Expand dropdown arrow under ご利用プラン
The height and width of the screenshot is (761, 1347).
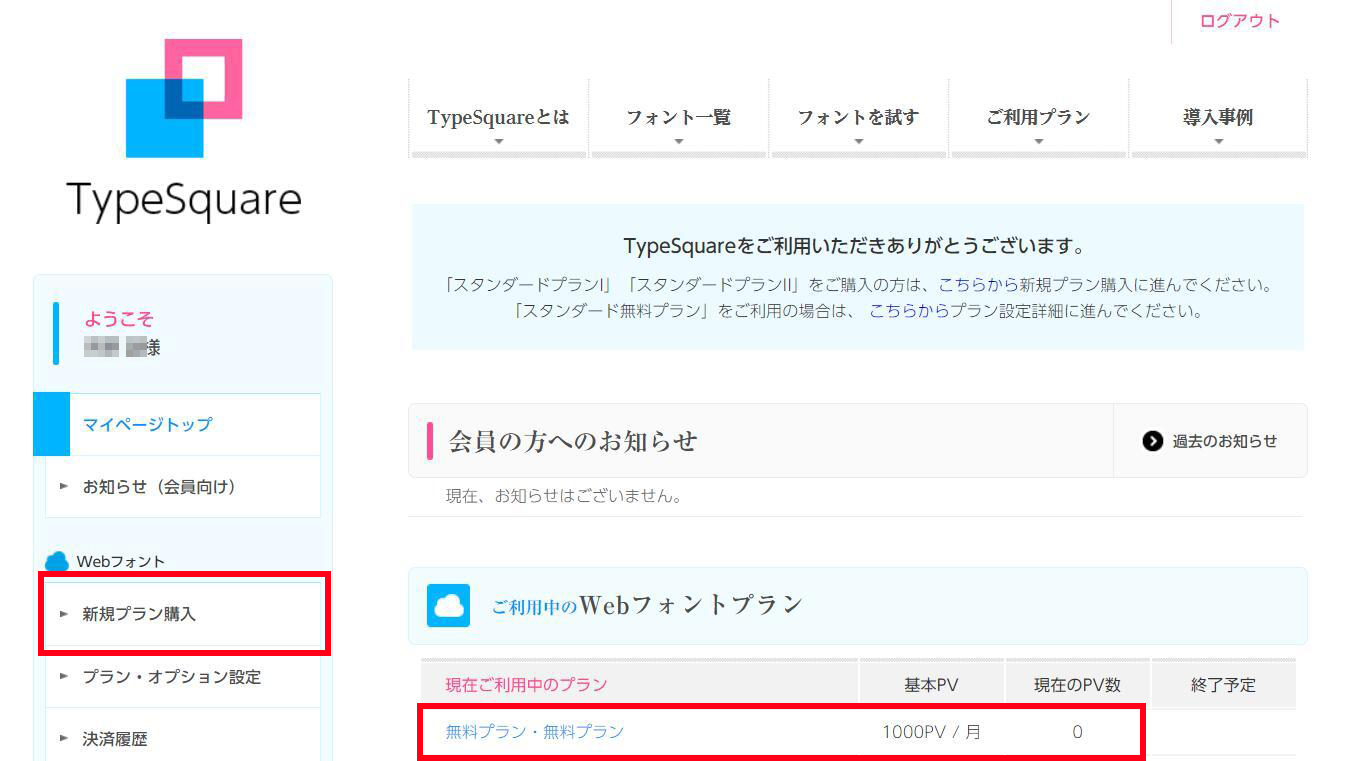point(1038,142)
